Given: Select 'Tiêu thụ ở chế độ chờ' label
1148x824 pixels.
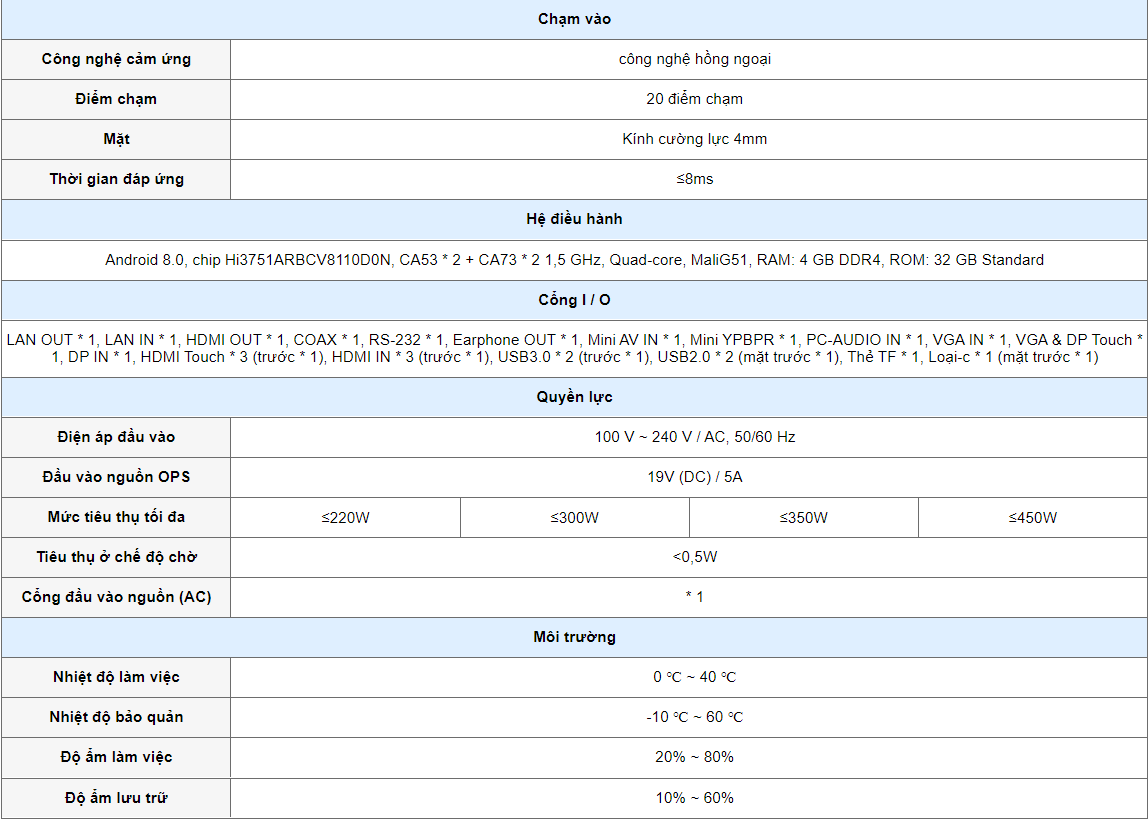Looking at the screenshot, I should [116, 557].
